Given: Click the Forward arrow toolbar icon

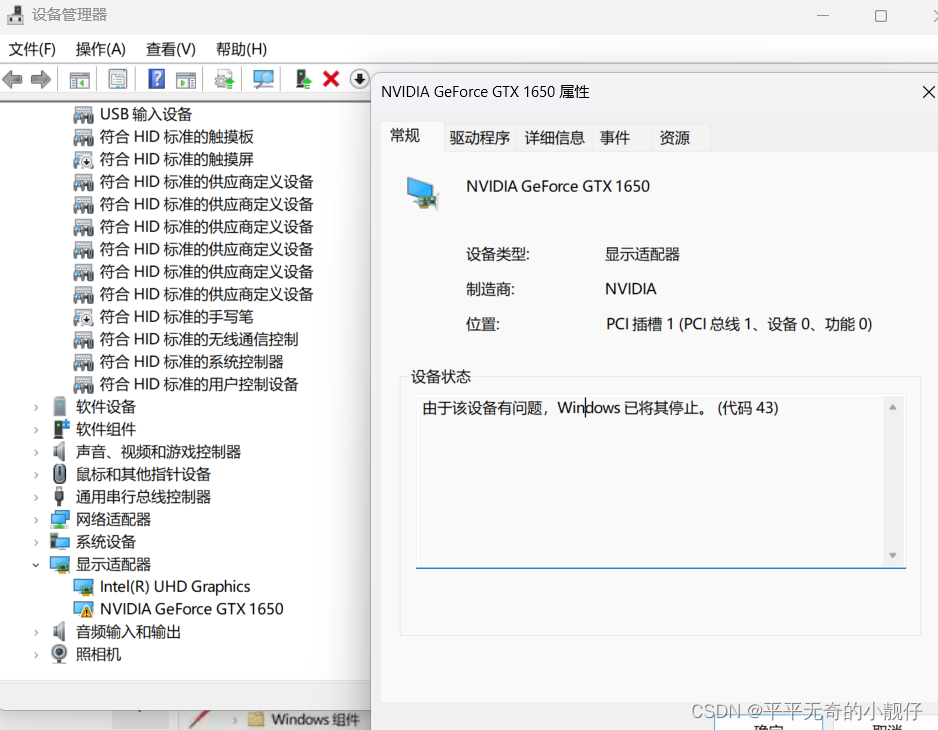Looking at the screenshot, I should (41, 79).
